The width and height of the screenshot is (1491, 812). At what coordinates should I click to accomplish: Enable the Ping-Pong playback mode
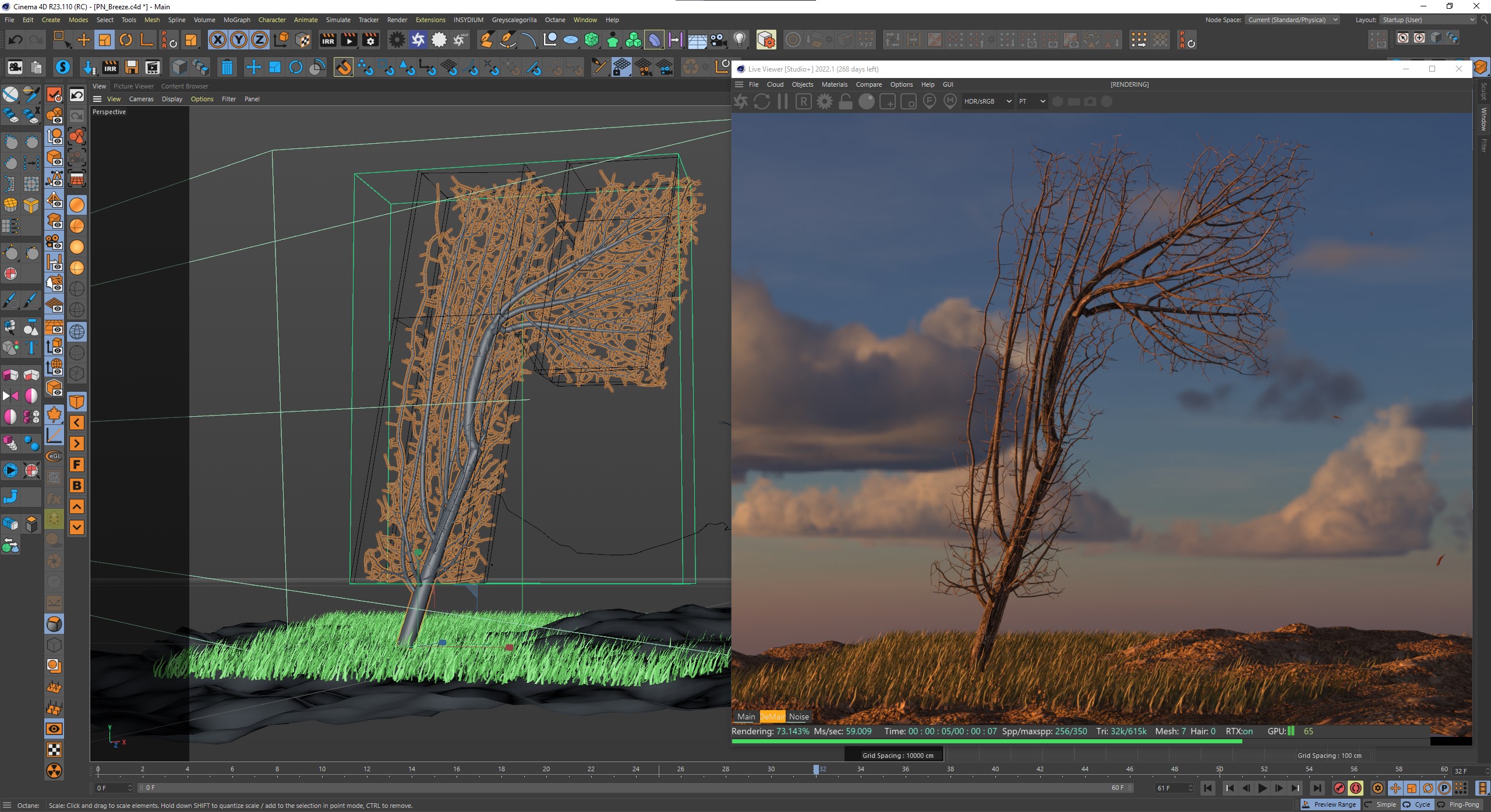pyautogui.click(x=1458, y=804)
